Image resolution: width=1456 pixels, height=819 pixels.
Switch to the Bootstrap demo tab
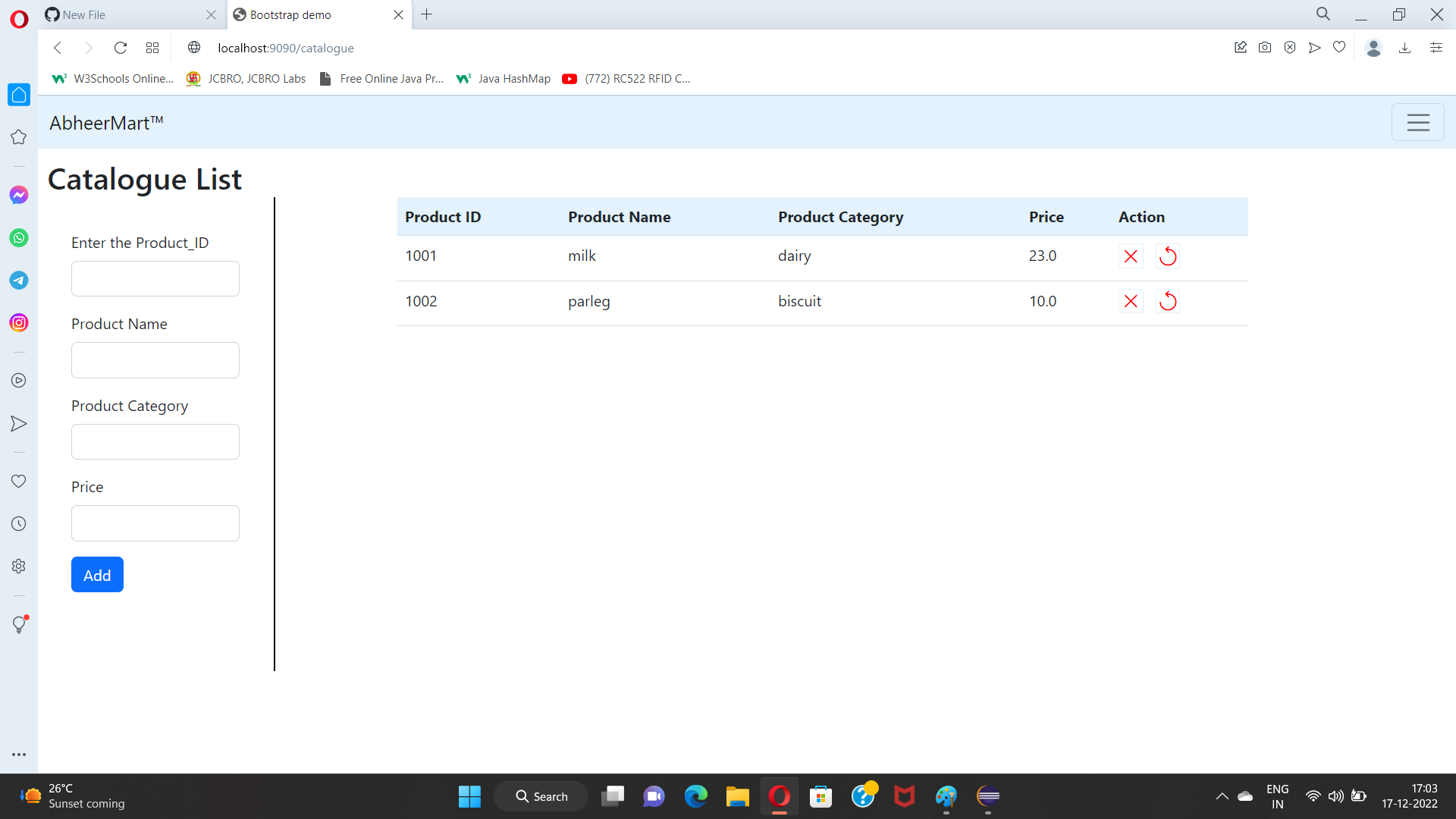[x=303, y=14]
